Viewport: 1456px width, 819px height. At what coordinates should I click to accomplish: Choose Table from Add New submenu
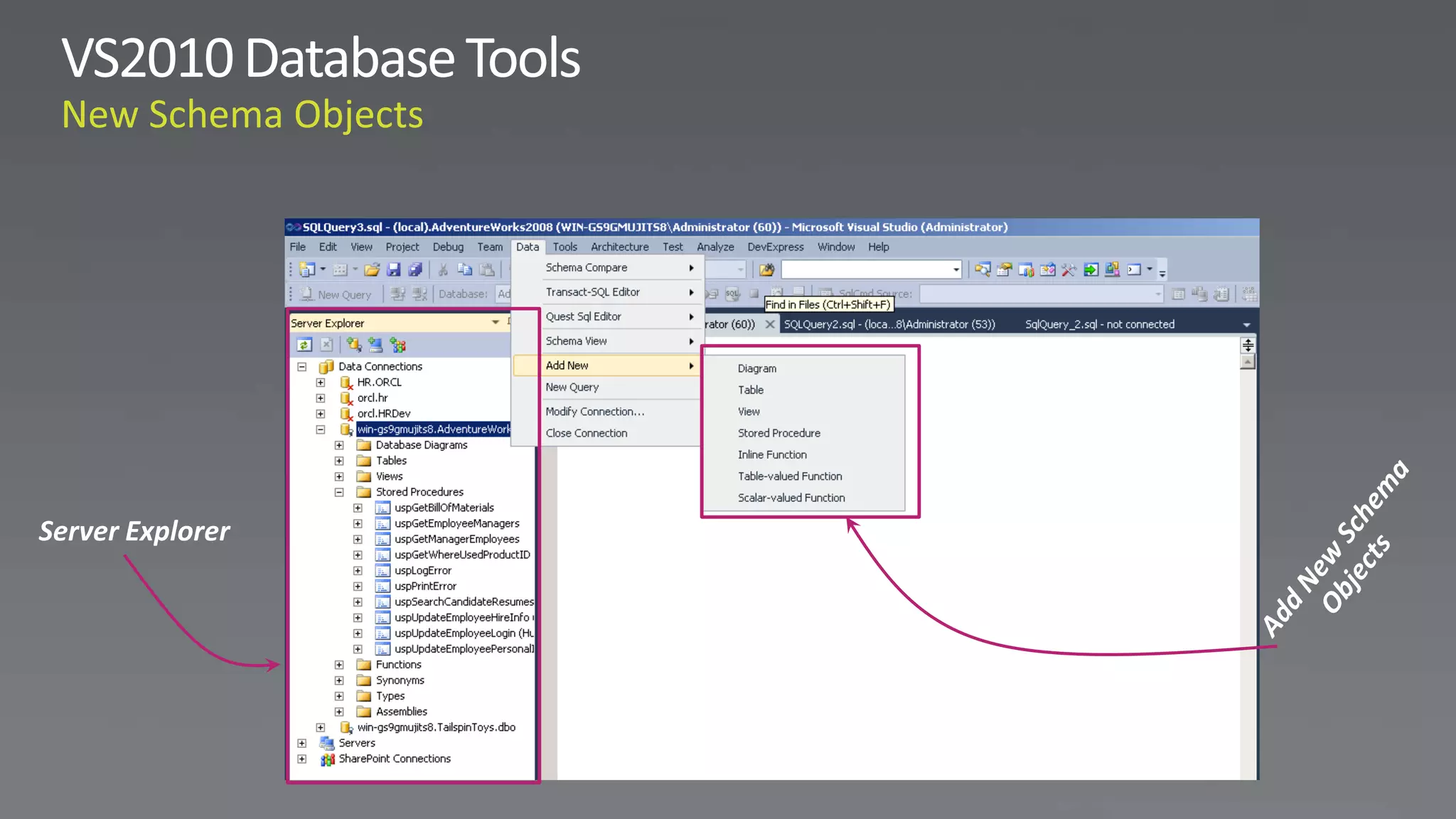coord(804,390)
